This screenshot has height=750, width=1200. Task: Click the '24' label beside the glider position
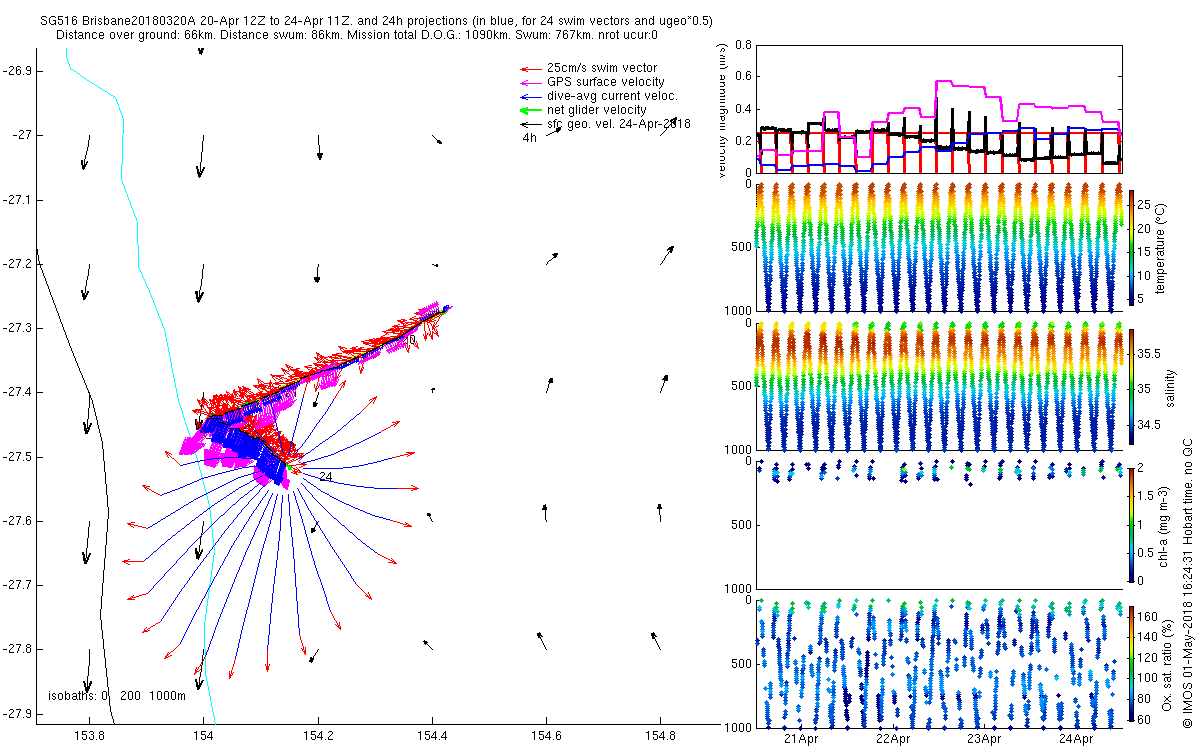pyautogui.click(x=325, y=477)
